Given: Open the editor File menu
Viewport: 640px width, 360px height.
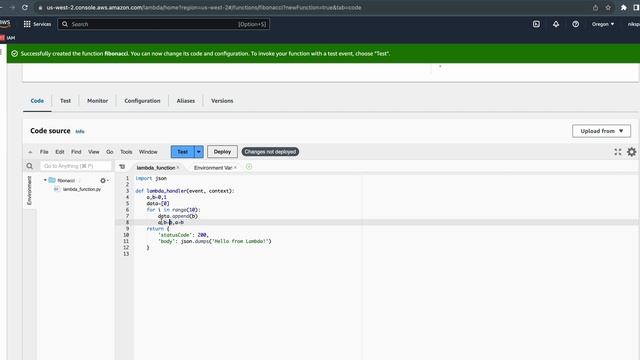Looking at the screenshot, I should point(44,152).
